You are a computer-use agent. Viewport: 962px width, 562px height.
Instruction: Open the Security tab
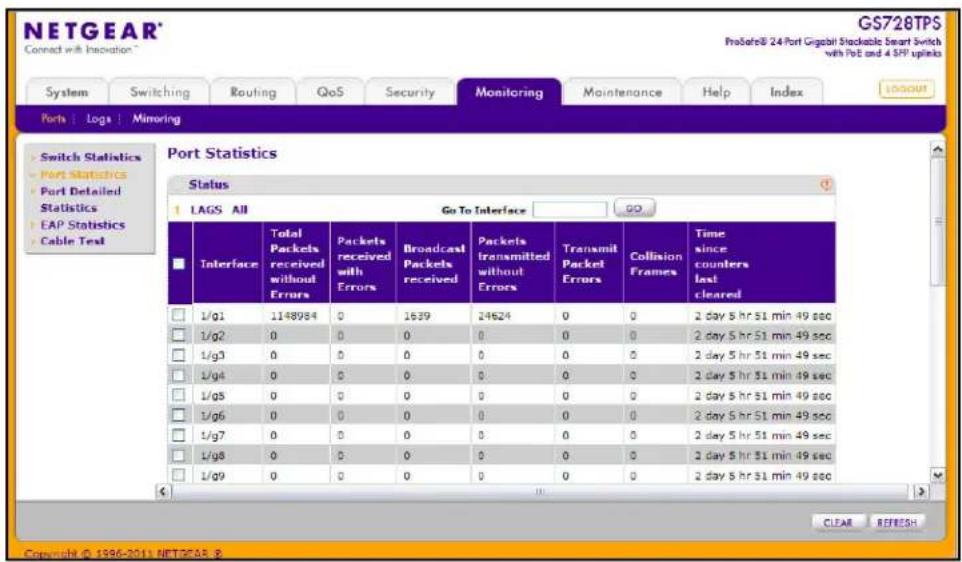click(410, 92)
